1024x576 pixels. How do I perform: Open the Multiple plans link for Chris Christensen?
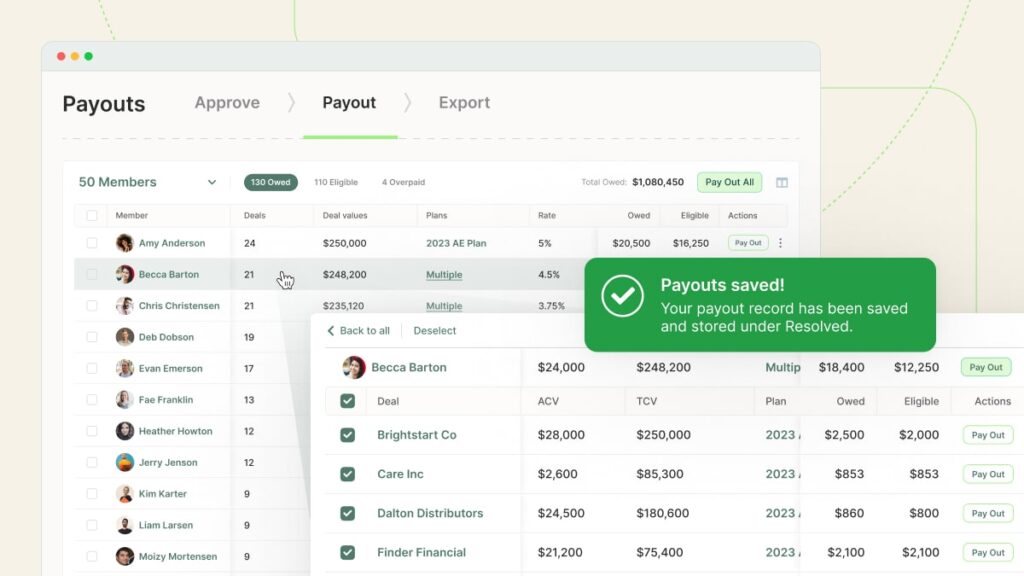click(x=444, y=306)
